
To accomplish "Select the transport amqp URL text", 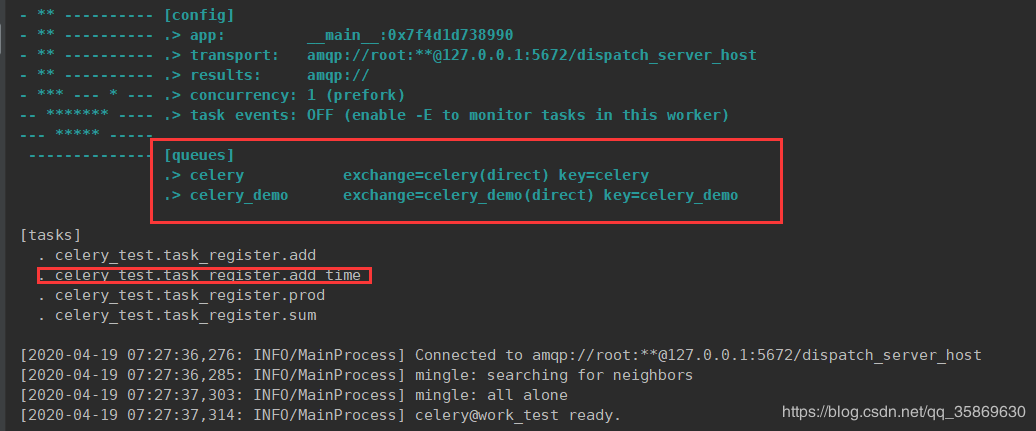I will pos(531,55).
